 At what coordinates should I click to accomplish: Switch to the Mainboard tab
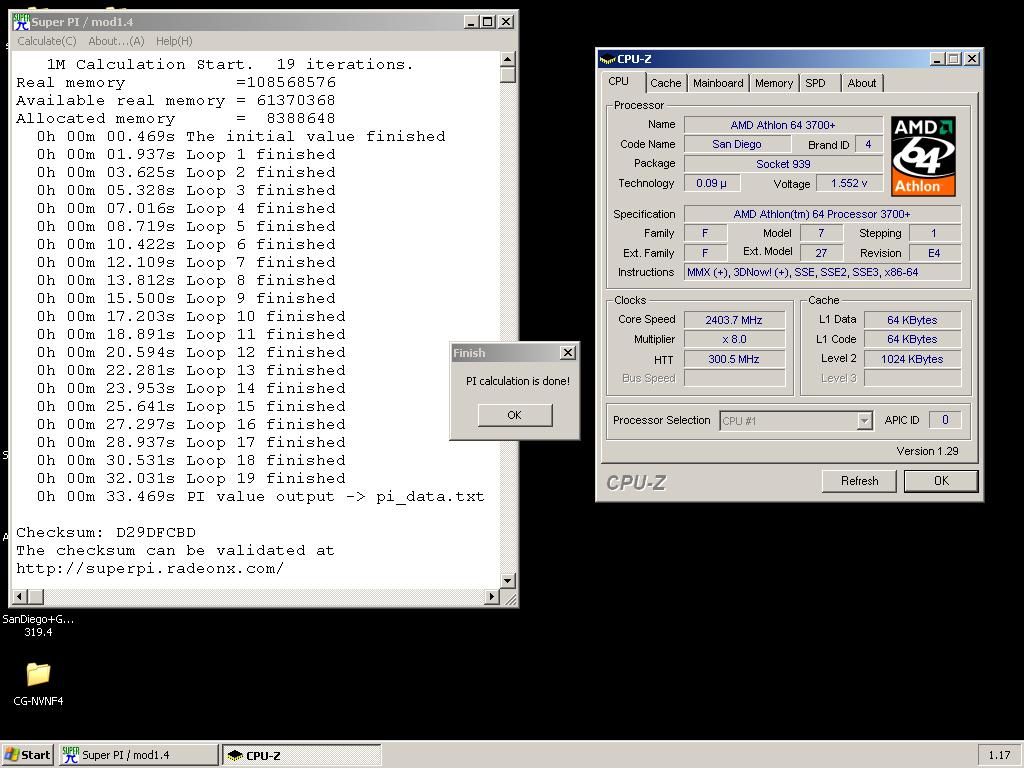[718, 83]
